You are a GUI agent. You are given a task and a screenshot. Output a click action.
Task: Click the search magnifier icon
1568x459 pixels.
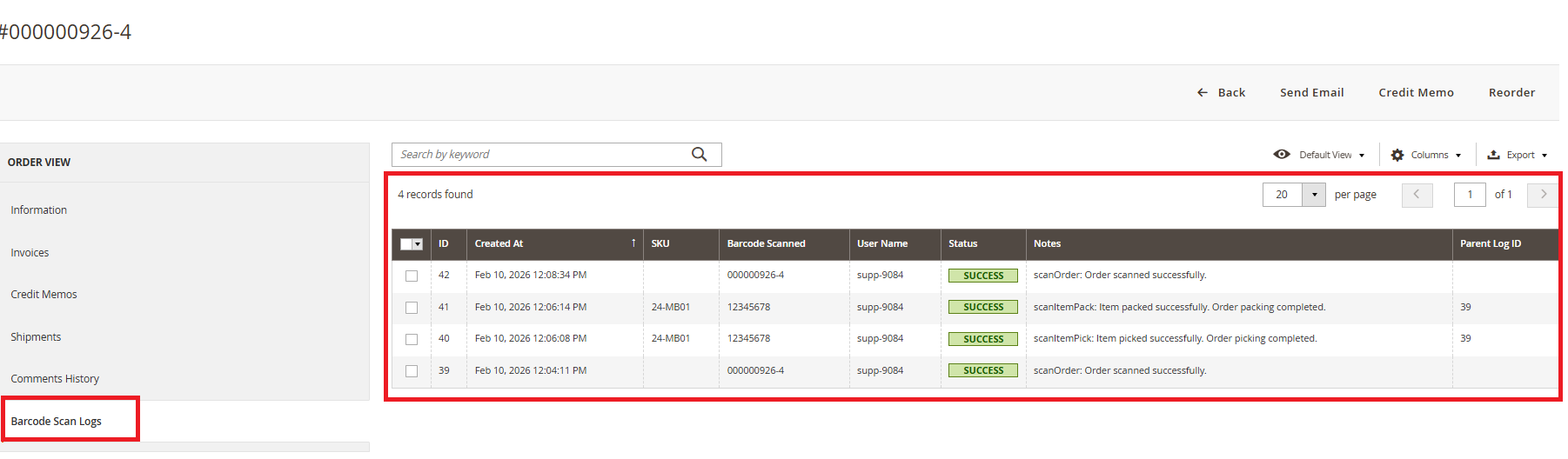[699, 154]
